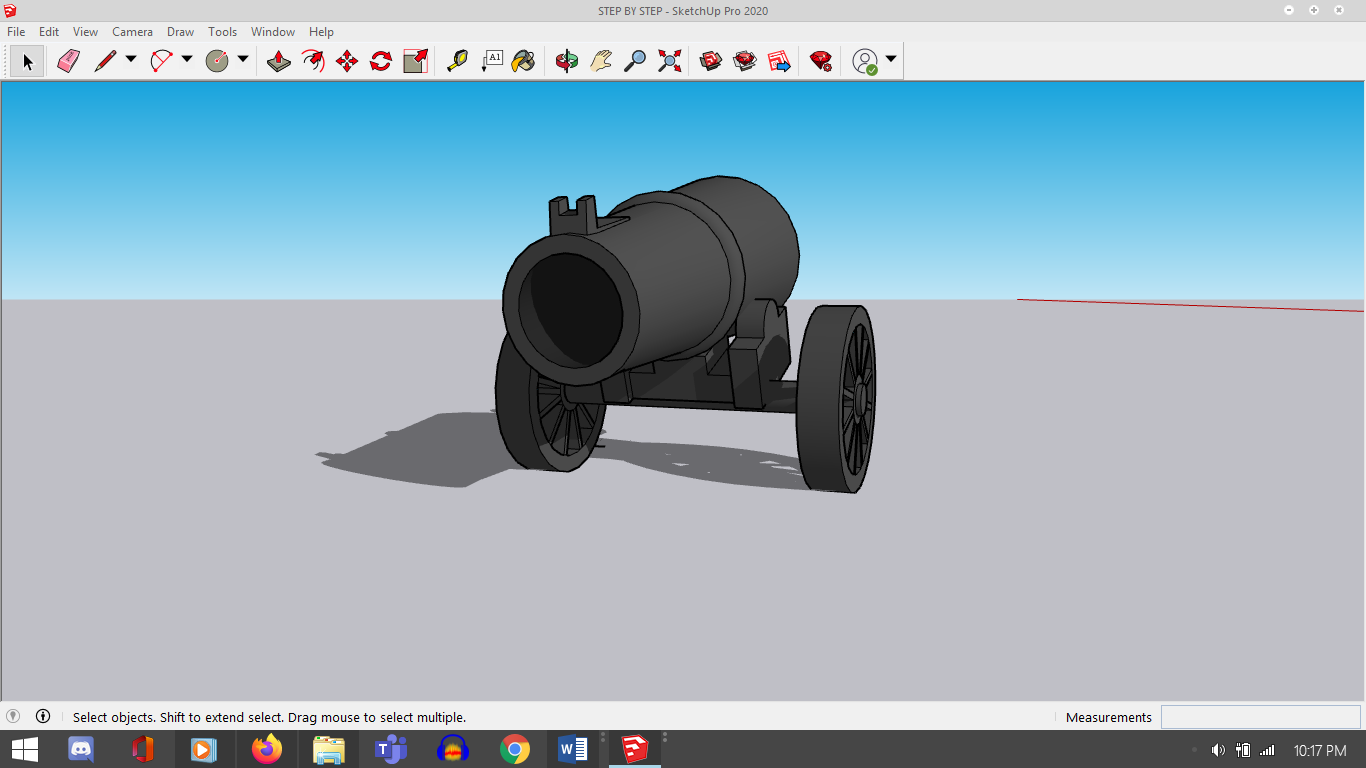Expand the Line tool dropdown arrow
The width and height of the screenshot is (1366, 768).
tap(131, 60)
